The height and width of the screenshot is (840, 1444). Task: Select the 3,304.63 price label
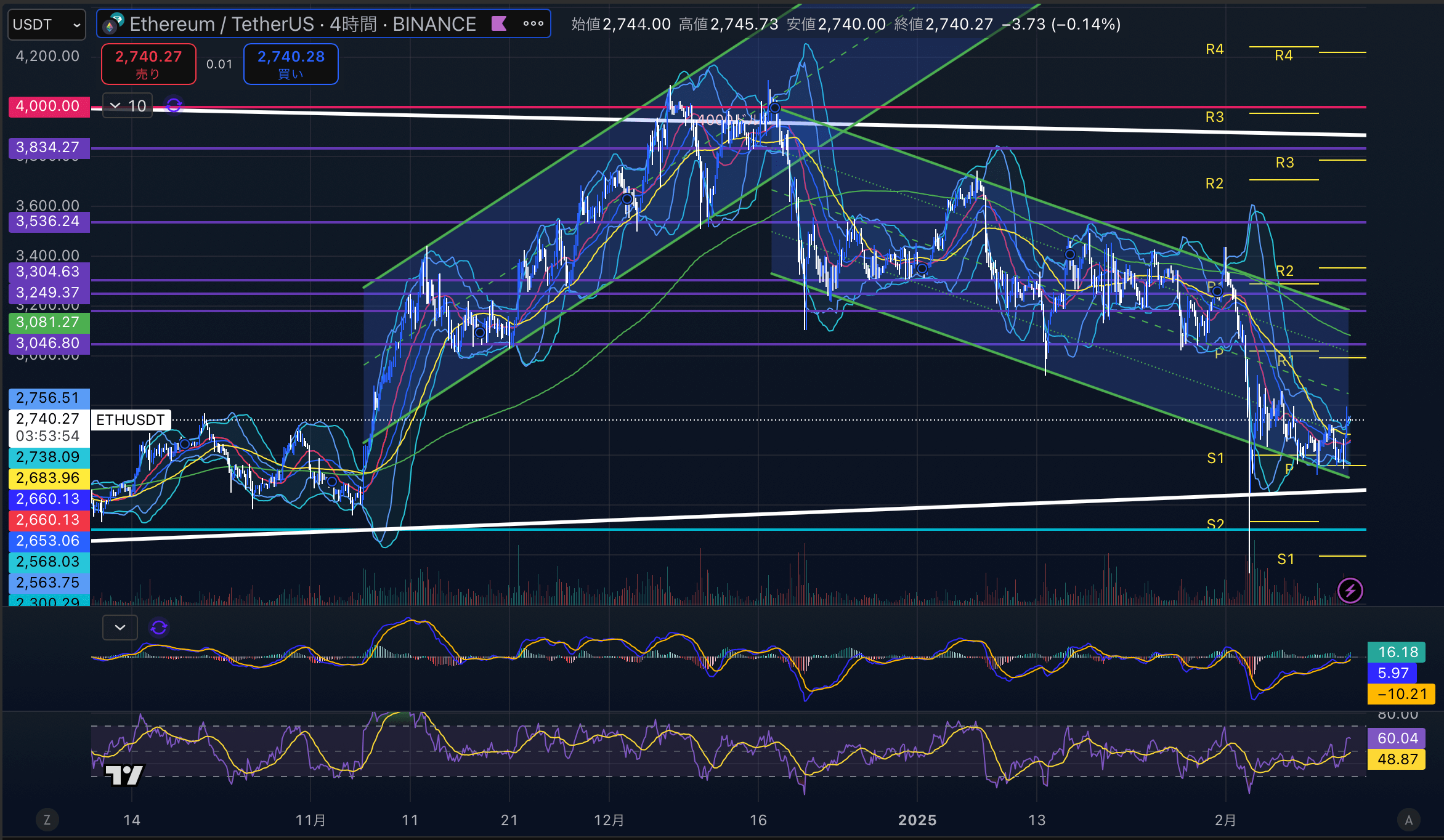click(x=49, y=272)
